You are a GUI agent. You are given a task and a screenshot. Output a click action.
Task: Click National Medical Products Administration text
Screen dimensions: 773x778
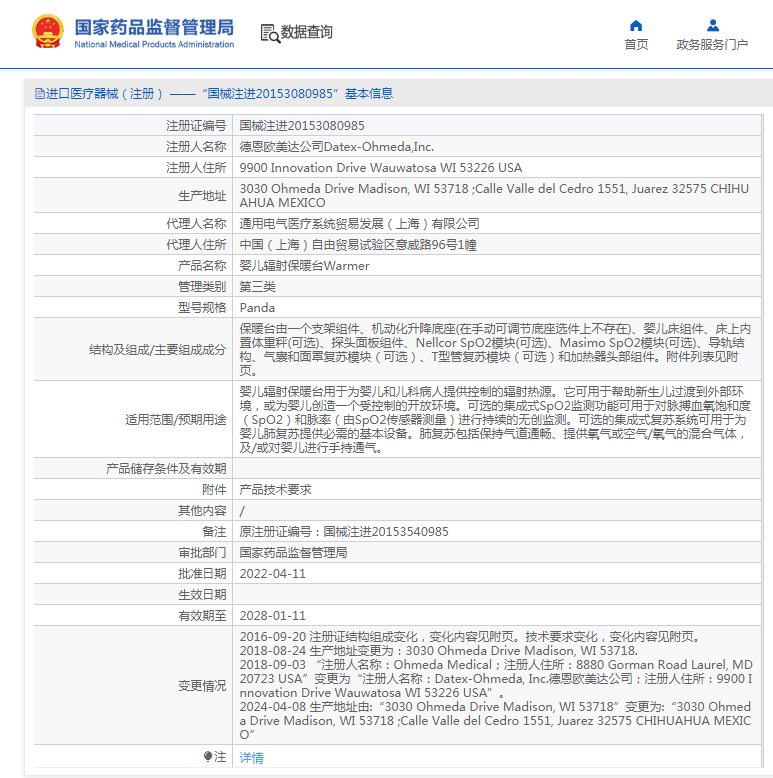pos(154,44)
